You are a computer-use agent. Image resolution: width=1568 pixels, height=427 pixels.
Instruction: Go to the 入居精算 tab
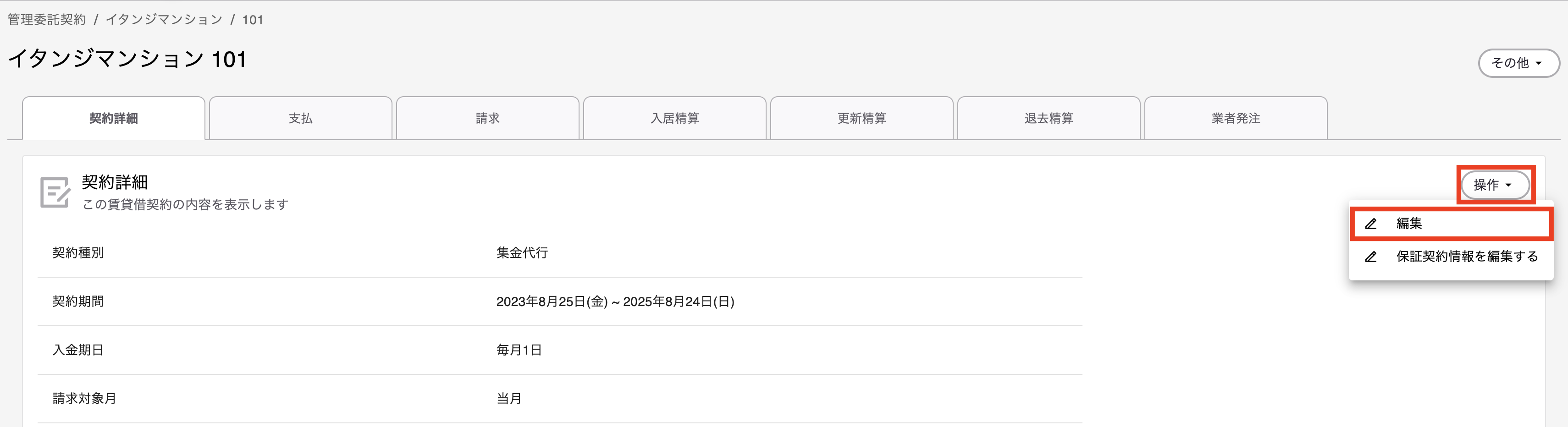(x=674, y=119)
